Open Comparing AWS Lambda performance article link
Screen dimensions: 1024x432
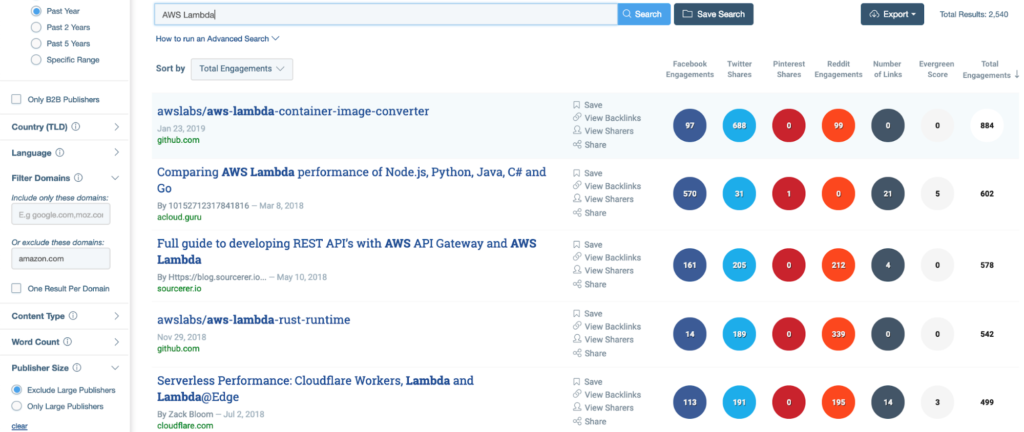tap(352, 180)
